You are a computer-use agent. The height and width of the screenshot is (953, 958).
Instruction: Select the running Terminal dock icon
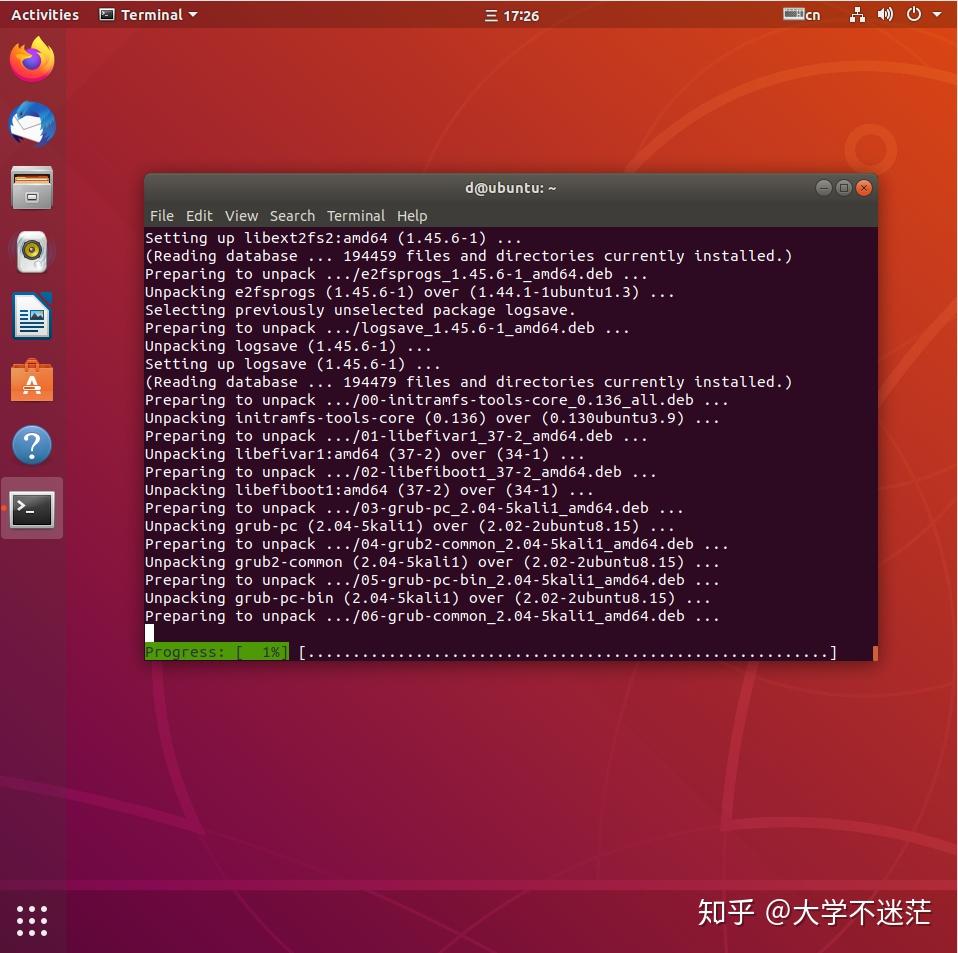pos(31,508)
